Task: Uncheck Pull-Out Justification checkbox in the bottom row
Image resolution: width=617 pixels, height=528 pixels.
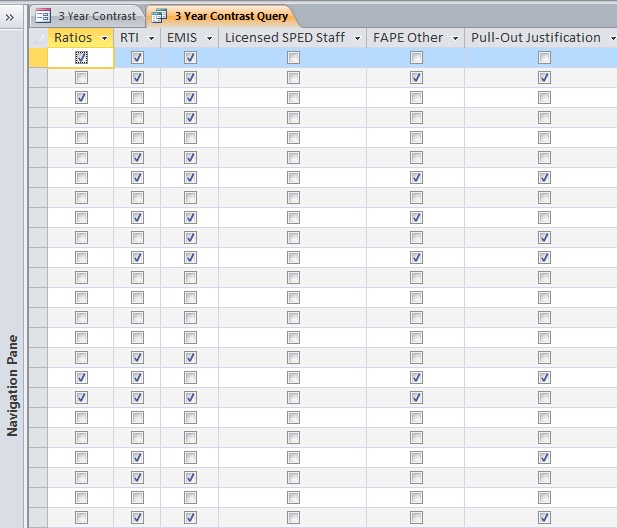Action: pyautogui.click(x=544, y=517)
